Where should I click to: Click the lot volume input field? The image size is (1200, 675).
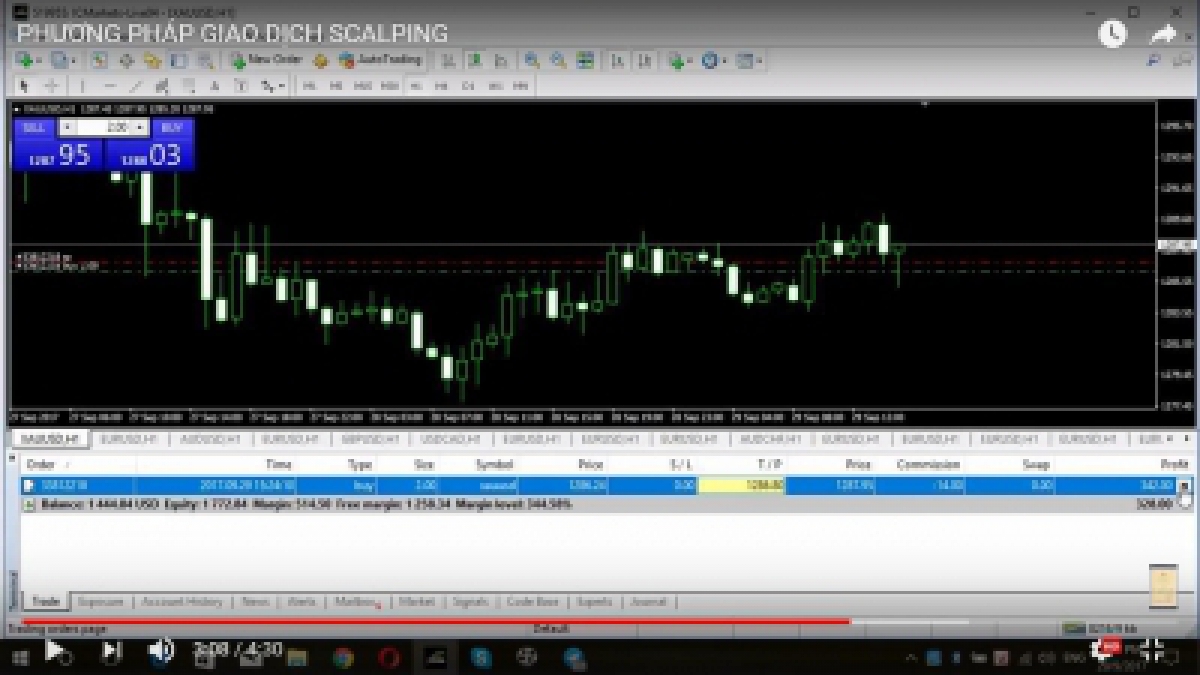click(x=104, y=127)
